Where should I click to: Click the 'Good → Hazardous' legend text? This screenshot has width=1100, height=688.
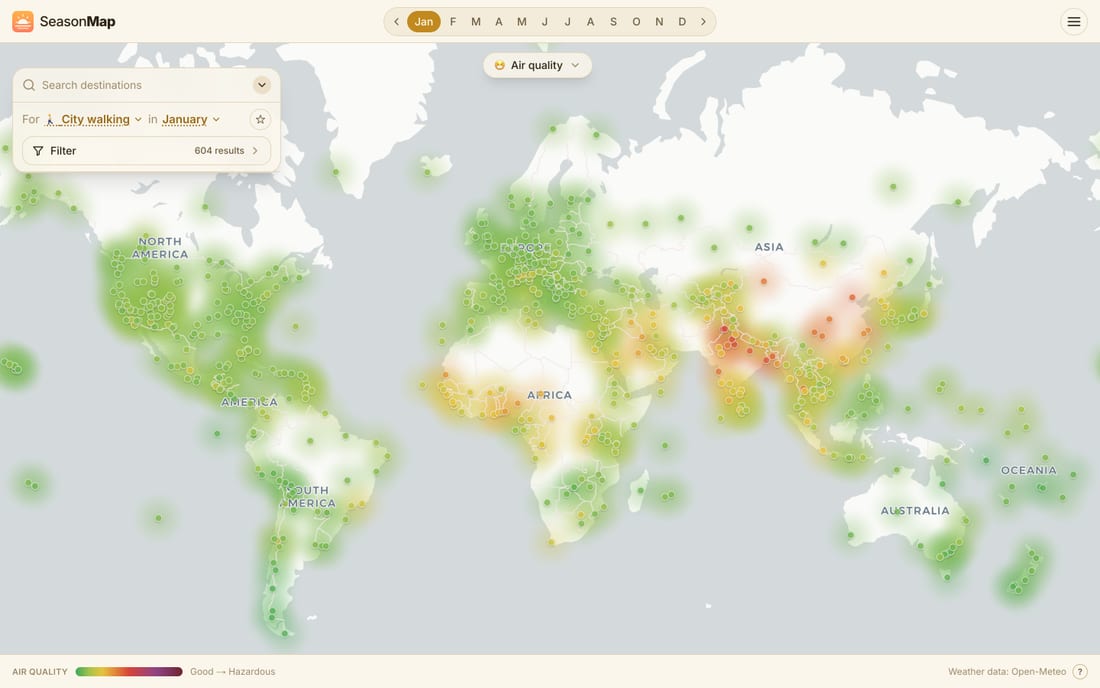(232, 672)
